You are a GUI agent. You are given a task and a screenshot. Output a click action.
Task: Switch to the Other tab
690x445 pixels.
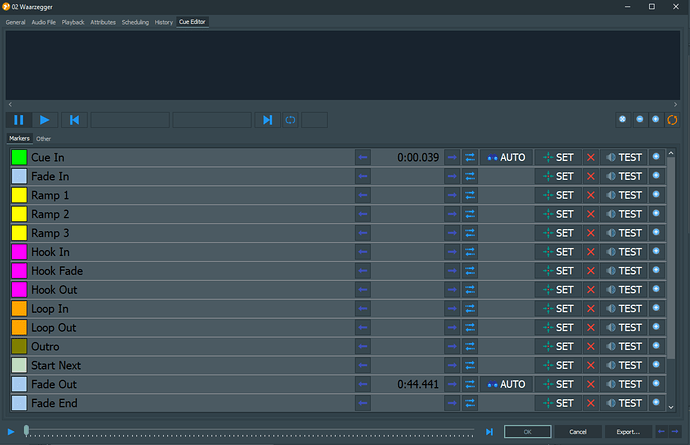point(44,139)
